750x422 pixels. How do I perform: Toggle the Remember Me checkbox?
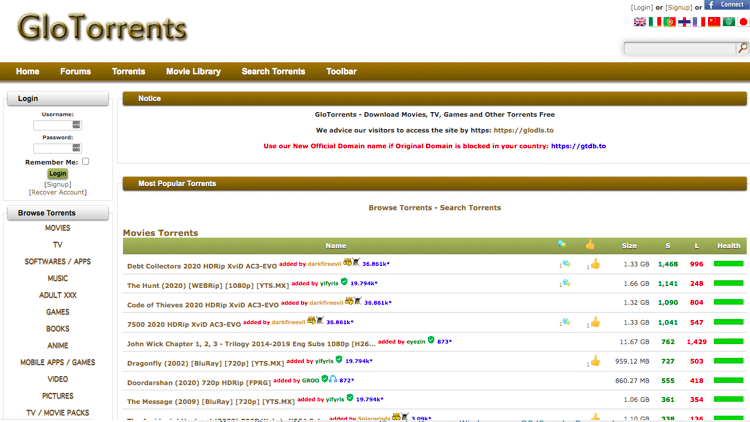(86, 161)
